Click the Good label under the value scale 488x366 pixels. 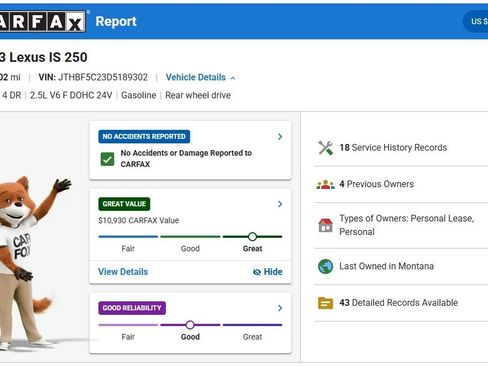pyautogui.click(x=190, y=249)
